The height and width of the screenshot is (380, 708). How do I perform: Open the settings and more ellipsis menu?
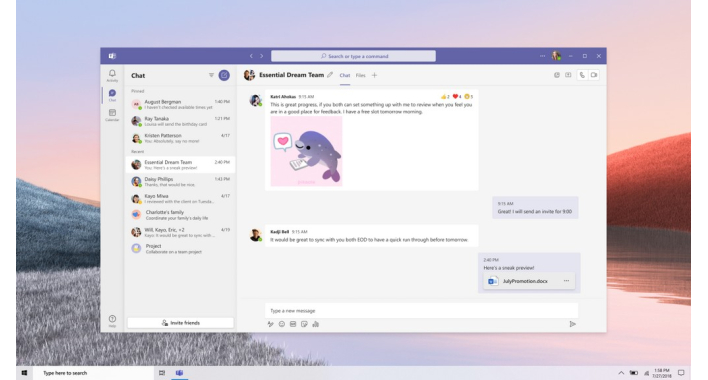click(x=542, y=56)
